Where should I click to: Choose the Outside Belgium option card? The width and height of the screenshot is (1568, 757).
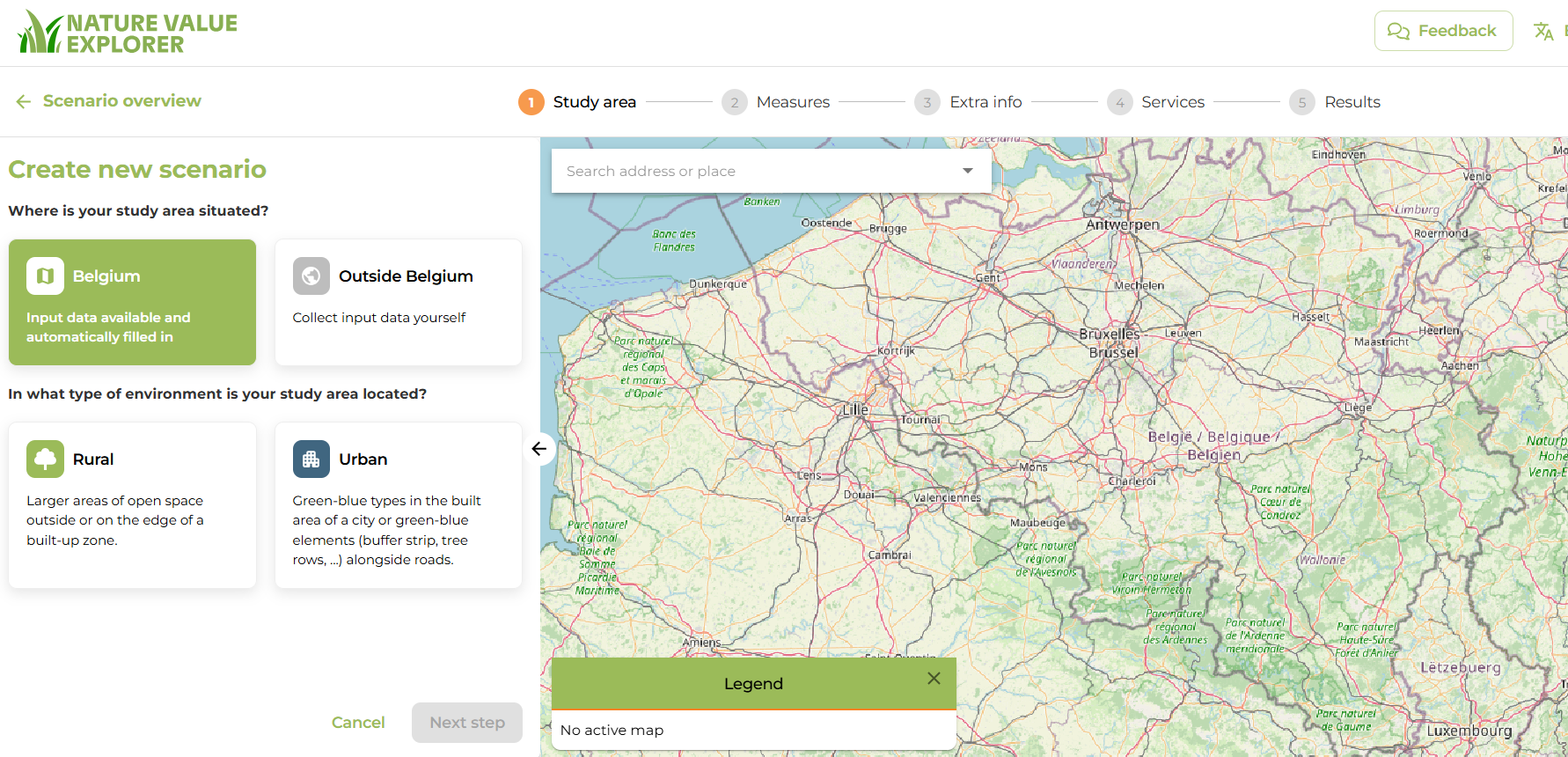tap(398, 302)
